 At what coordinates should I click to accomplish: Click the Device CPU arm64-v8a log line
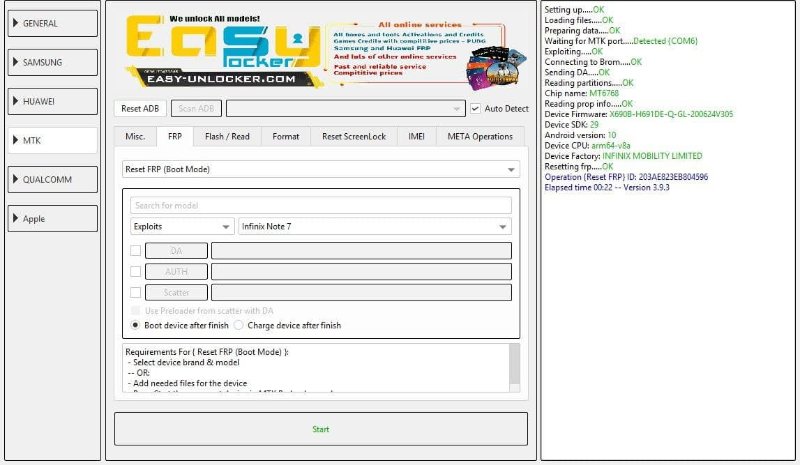point(587,145)
